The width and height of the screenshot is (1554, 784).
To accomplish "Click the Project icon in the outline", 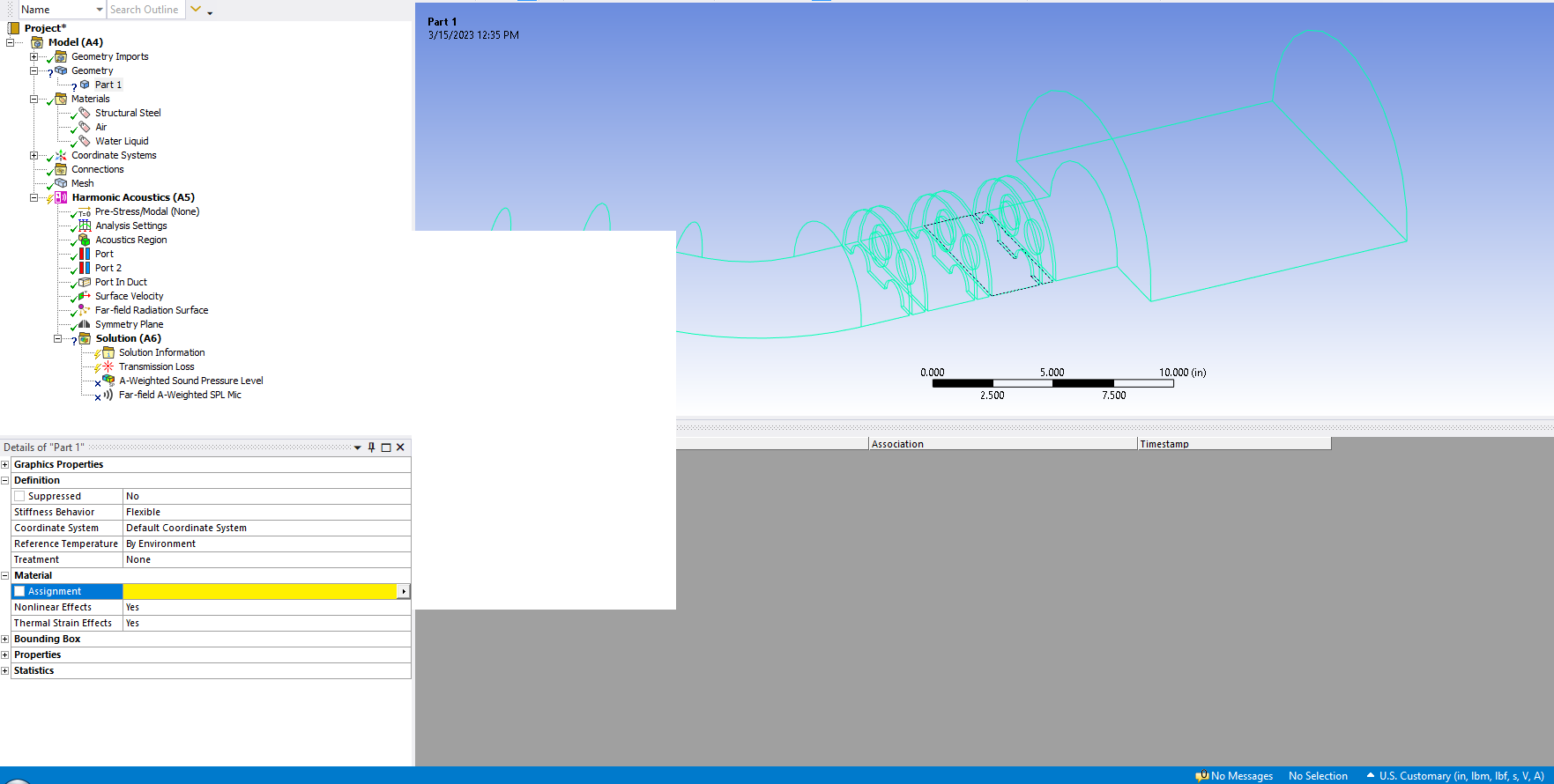I will [x=13, y=28].
